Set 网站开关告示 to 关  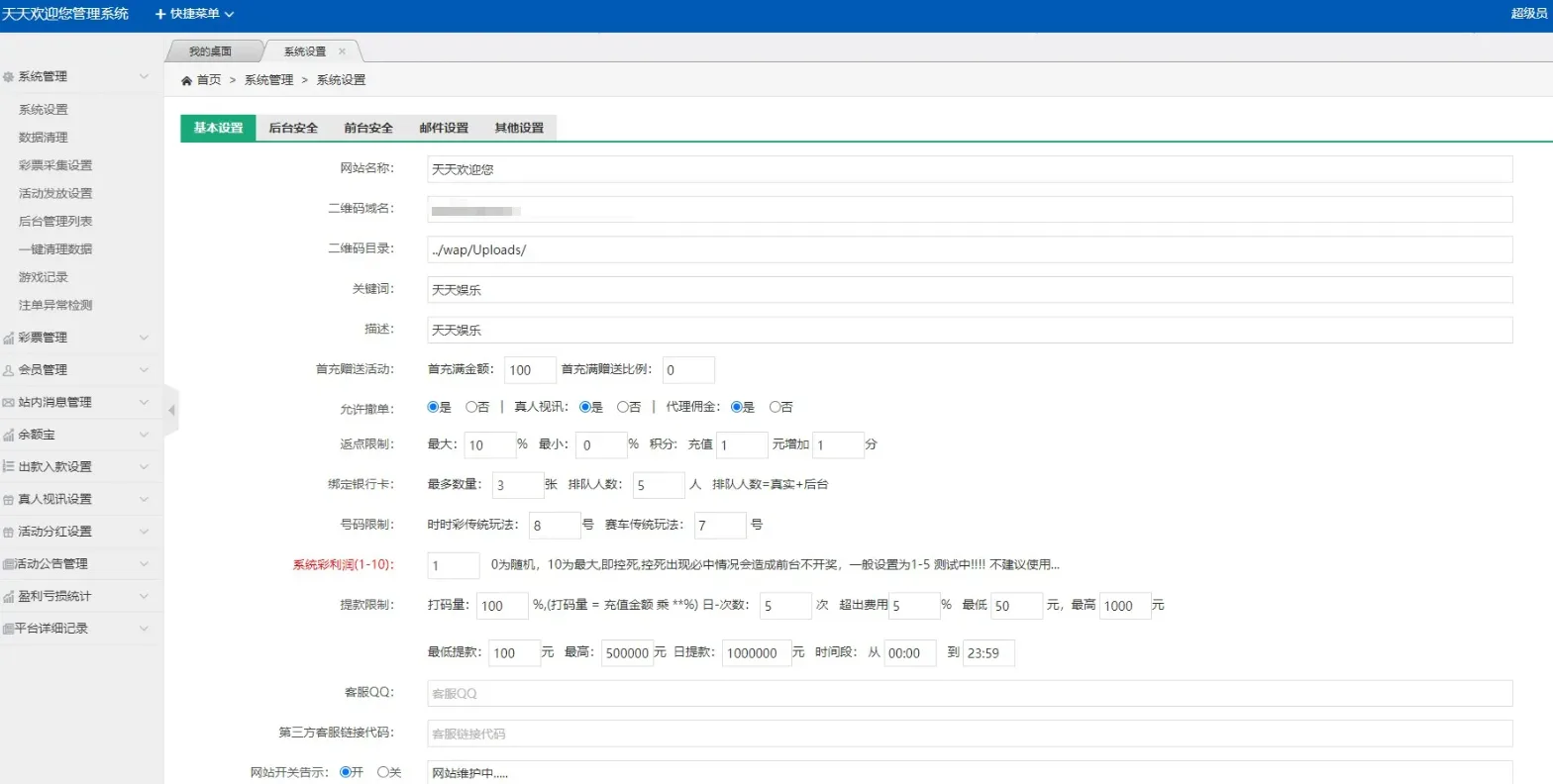click(383, 772)
